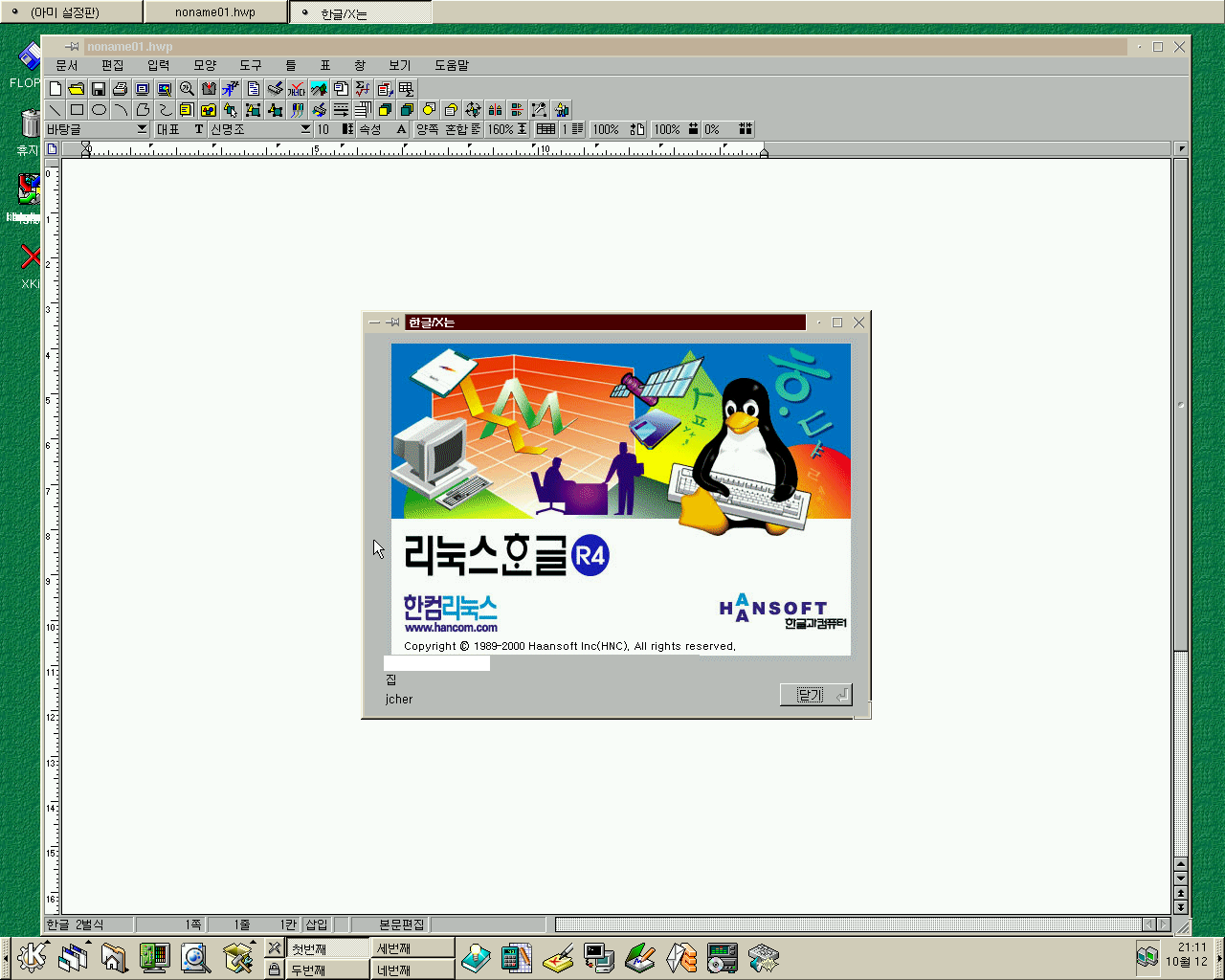Image resolution: width=1225 pixels, height=980 pixels.
Task: Click the table calculation icon with sigma
Action: (407, 88)
